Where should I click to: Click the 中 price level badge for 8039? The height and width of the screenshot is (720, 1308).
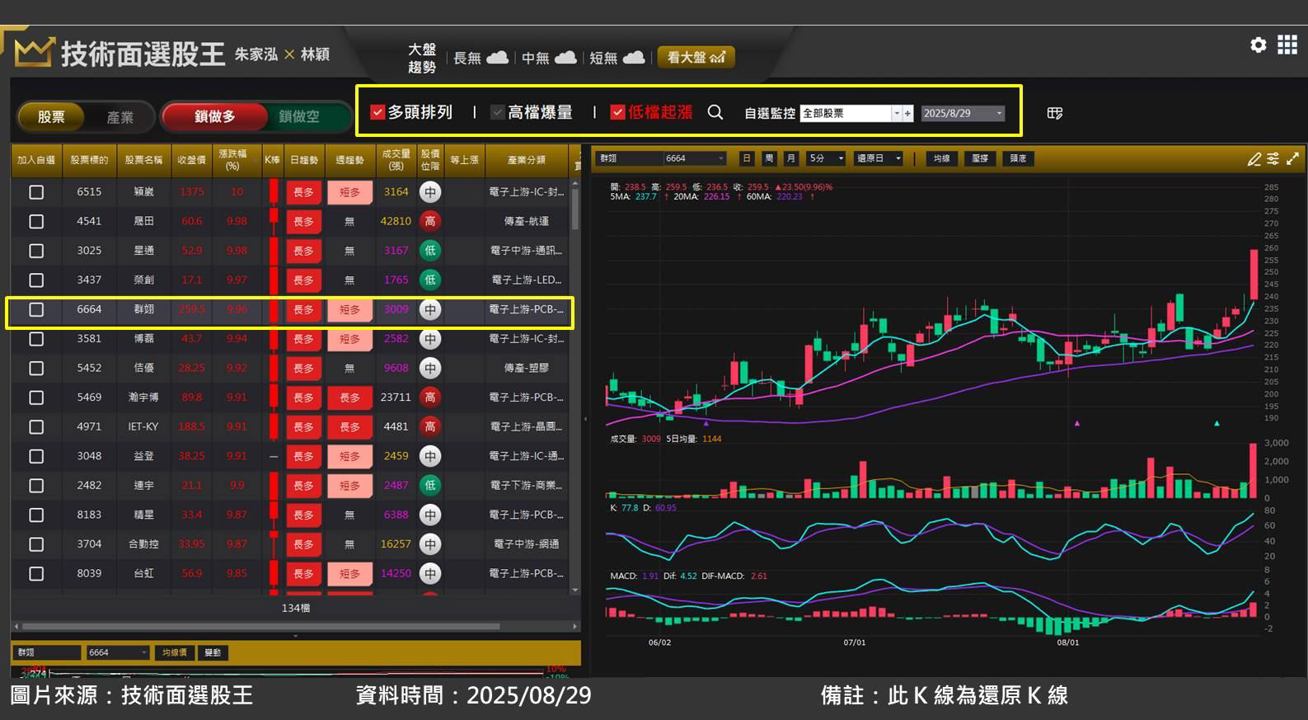coord(430,573)
